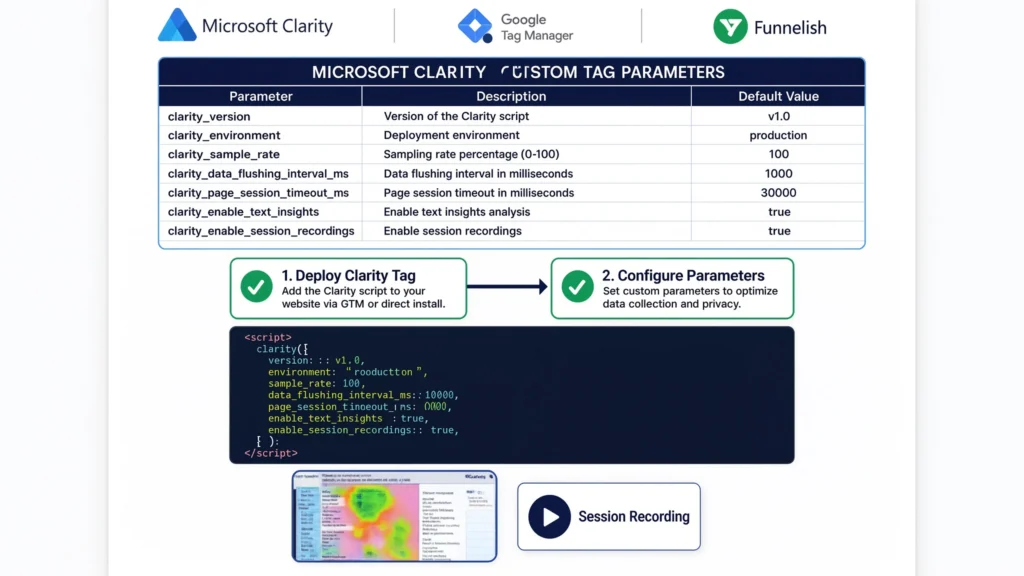Screen dimensions: 1024x576
Task: Click the 'Deployment environment' description
Action: (x=451, y=135)
